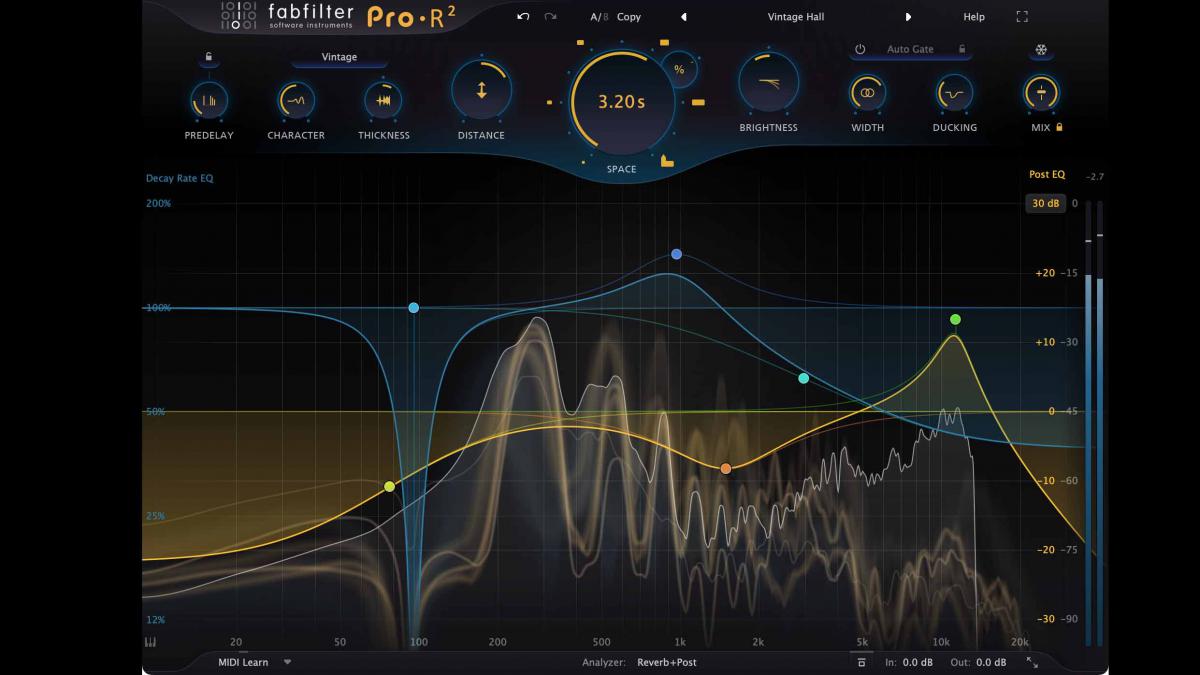The image size is (1200, 675).
Task: Select the teal decay EQ band dot
Action: (x=804, y=378)
